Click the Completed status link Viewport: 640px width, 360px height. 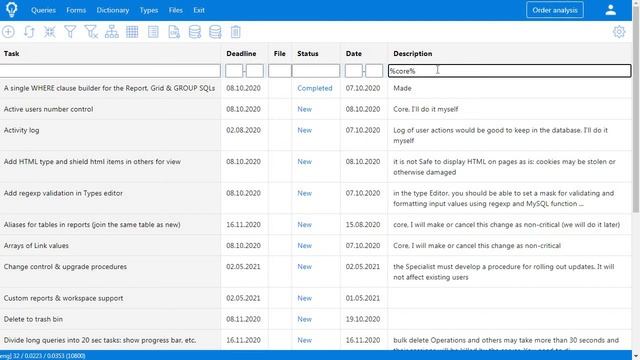315,88
